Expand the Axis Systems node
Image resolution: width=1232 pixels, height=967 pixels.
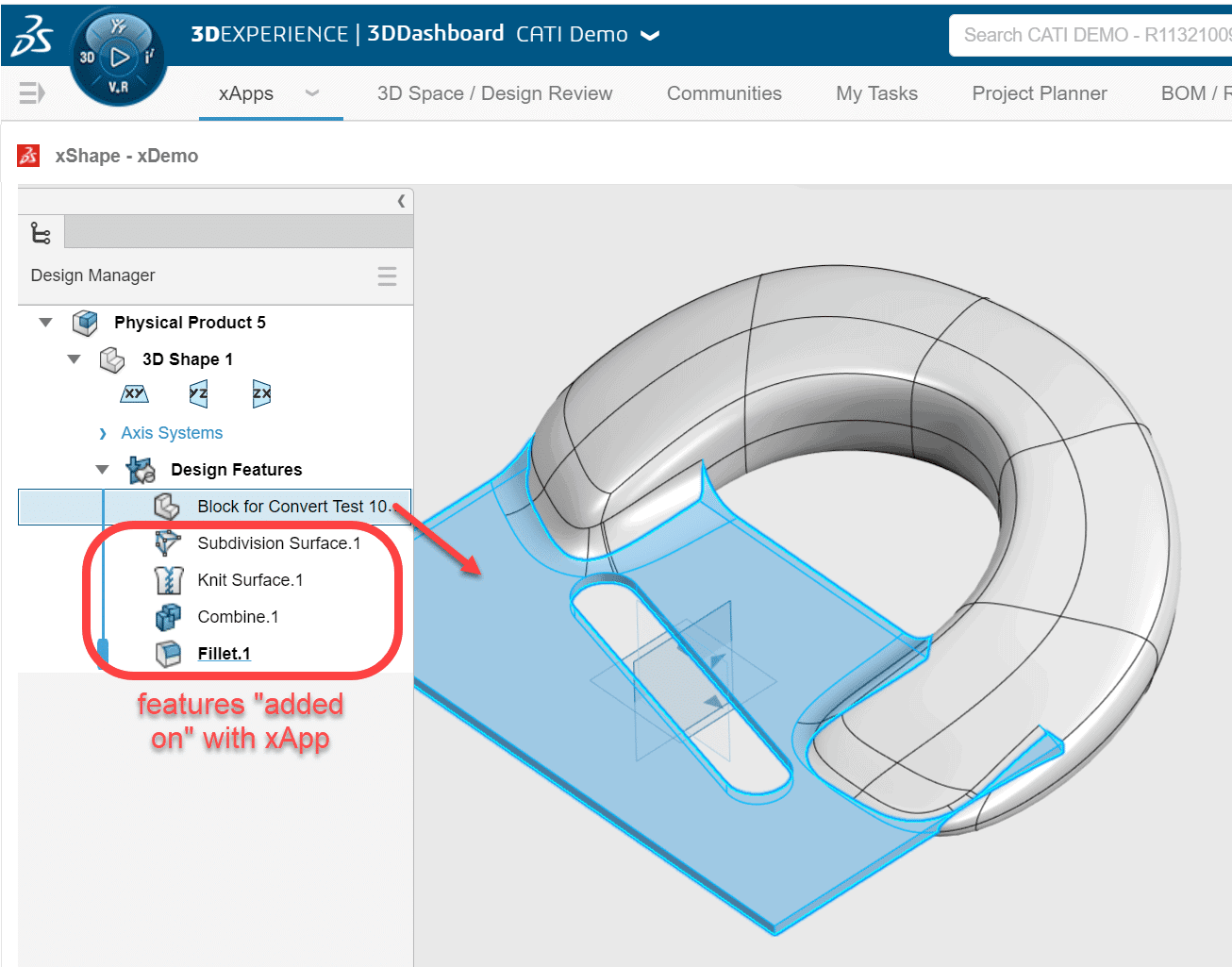[x=103, y=433]
